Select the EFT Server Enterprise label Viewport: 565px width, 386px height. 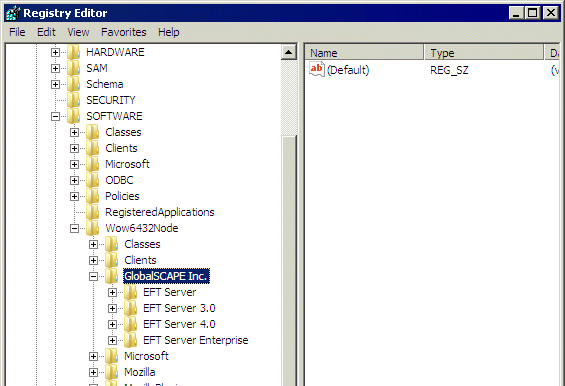coord(196,340)
